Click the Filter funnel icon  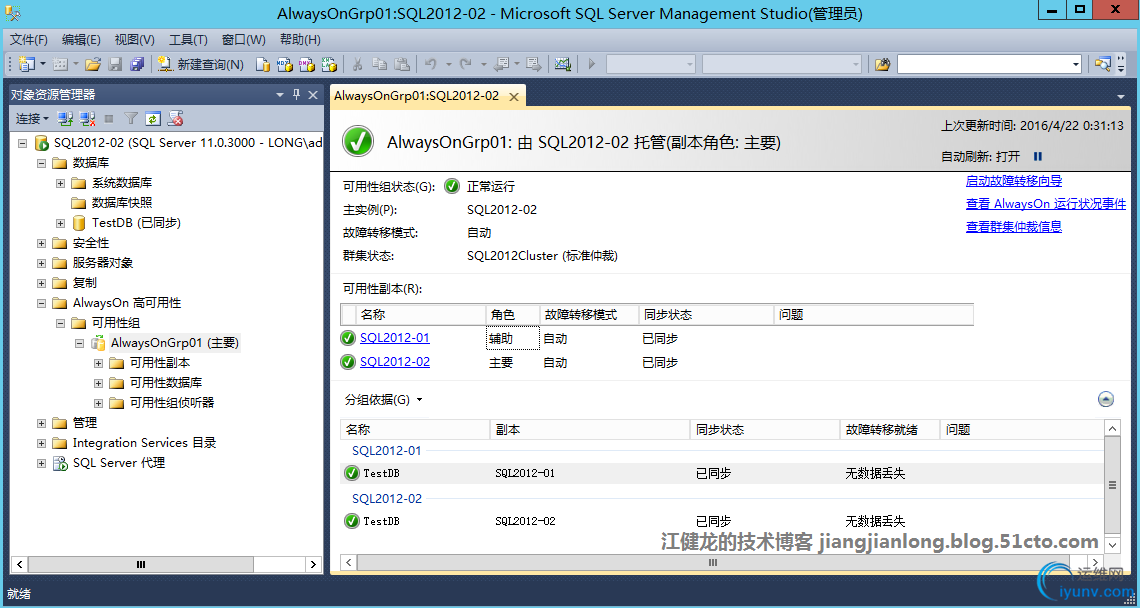tap(131, 118)
